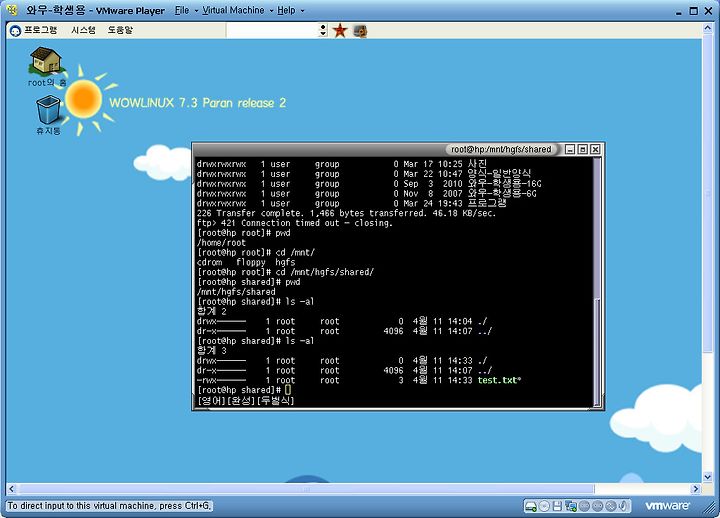Screen dimensions: 720x518
Task: Click the horizontal scrollbar left arrow
Action: [11, 489]
